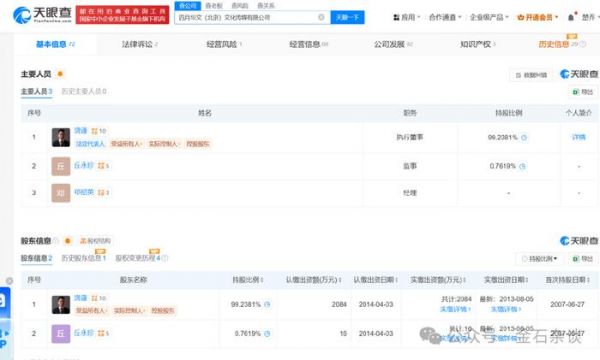Collapse the left floating sidebar arrow

click(9, 281)
